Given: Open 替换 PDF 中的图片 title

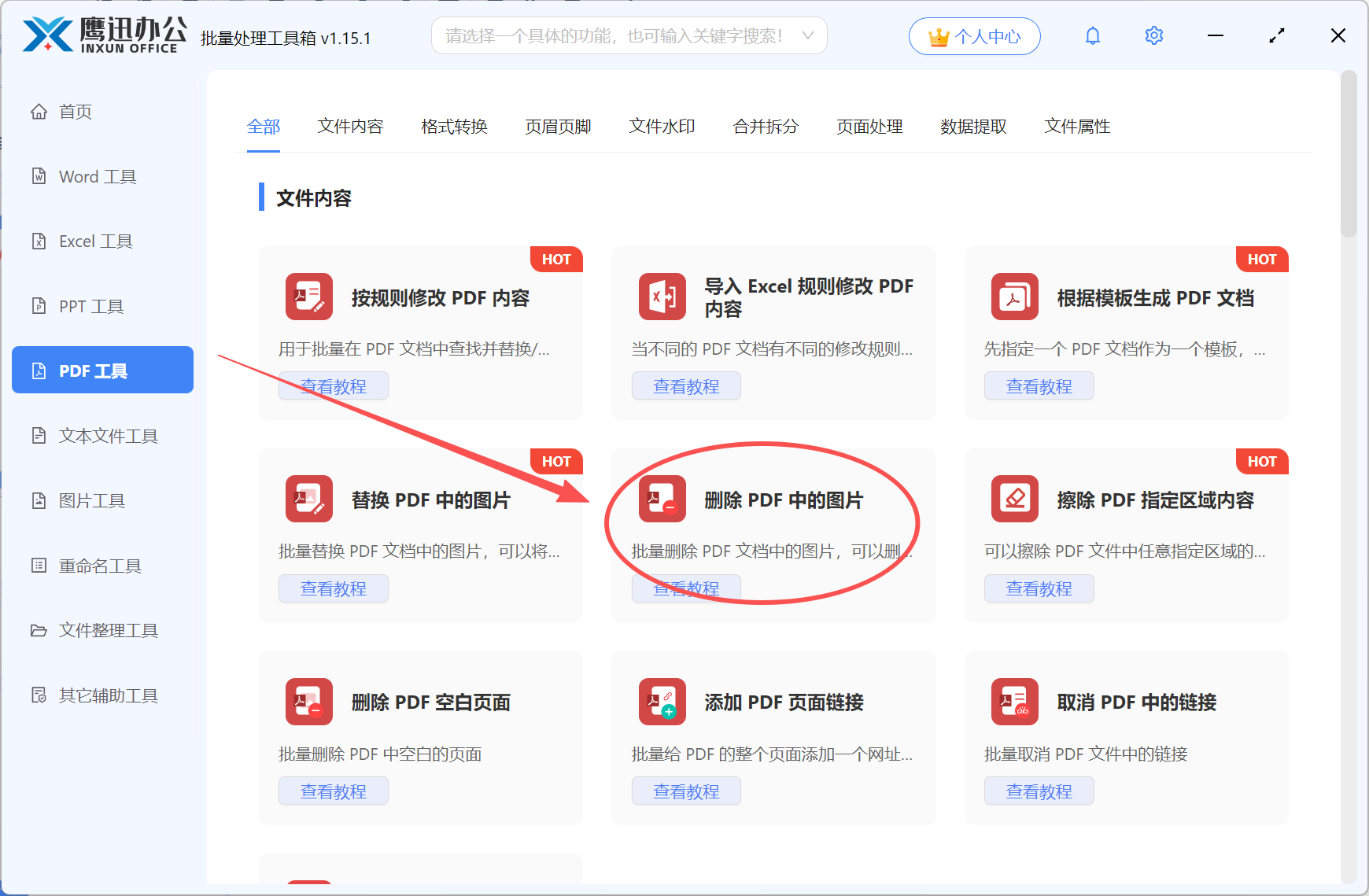Looking at the screenshot, I should [x=431, y=500].
